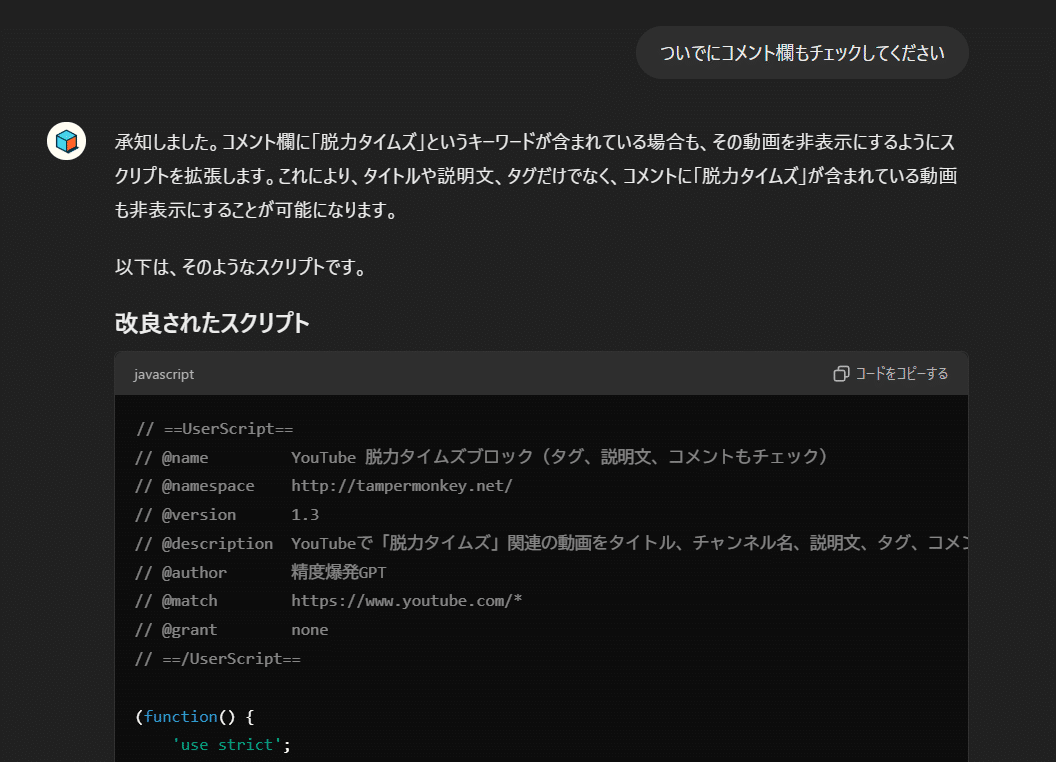The width and height of the screenshot is (1056, 762).
Task: Click the 改良されたスクリプト heading
Action: [212, 323]
